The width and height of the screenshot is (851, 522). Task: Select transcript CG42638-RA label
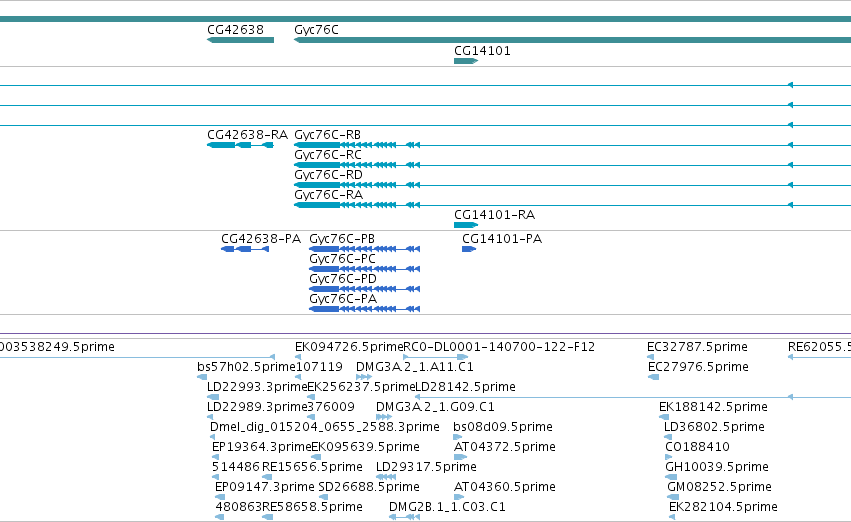click(247, 135)
